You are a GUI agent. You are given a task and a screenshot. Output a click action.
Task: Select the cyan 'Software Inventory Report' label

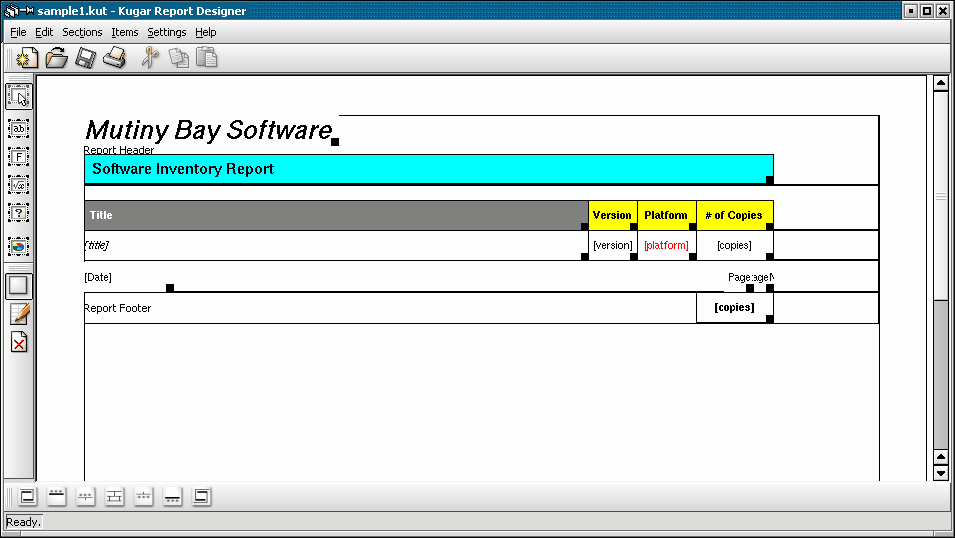(429, 169)
